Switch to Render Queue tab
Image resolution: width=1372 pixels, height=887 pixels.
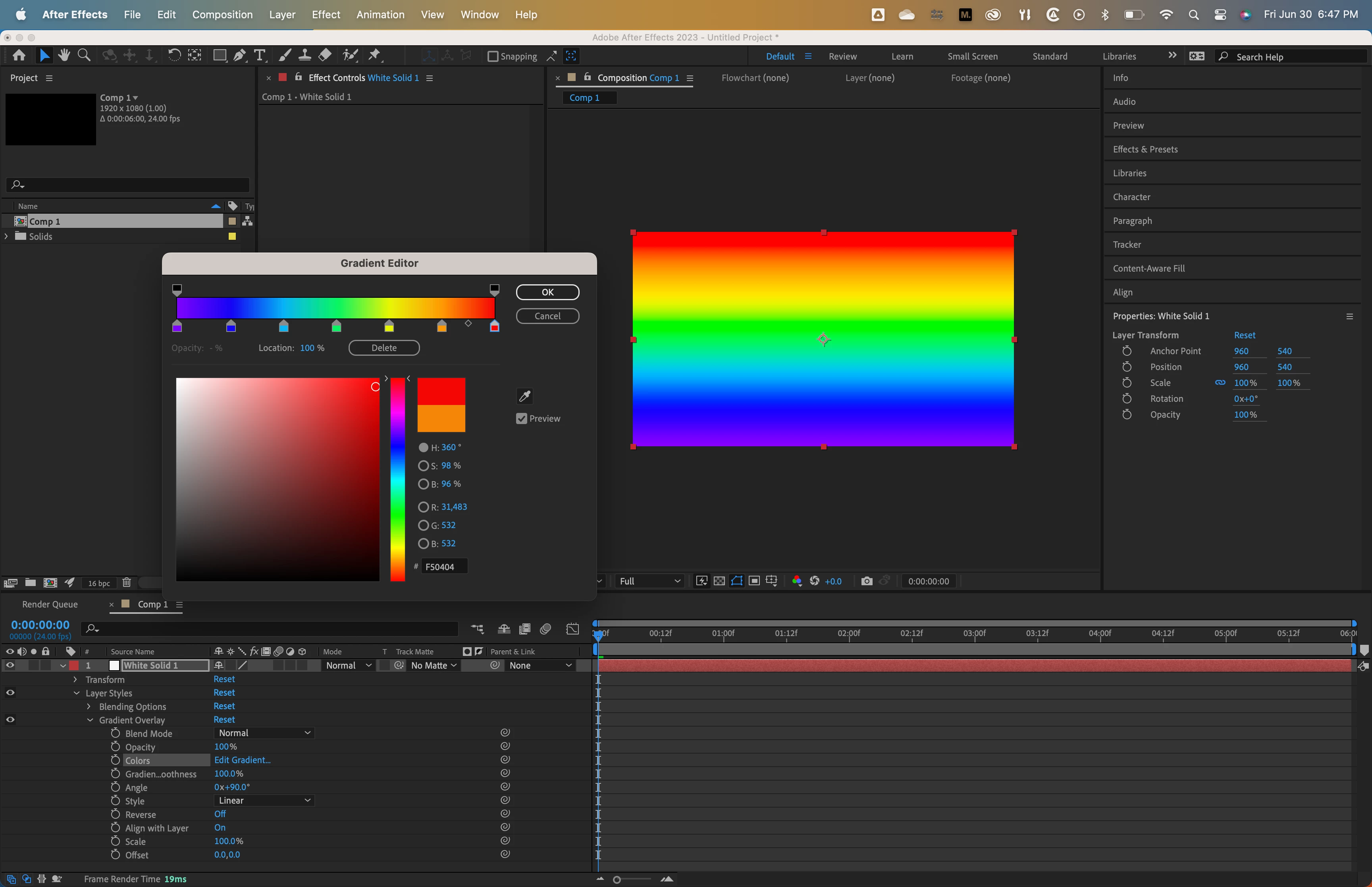pos(50,604)
